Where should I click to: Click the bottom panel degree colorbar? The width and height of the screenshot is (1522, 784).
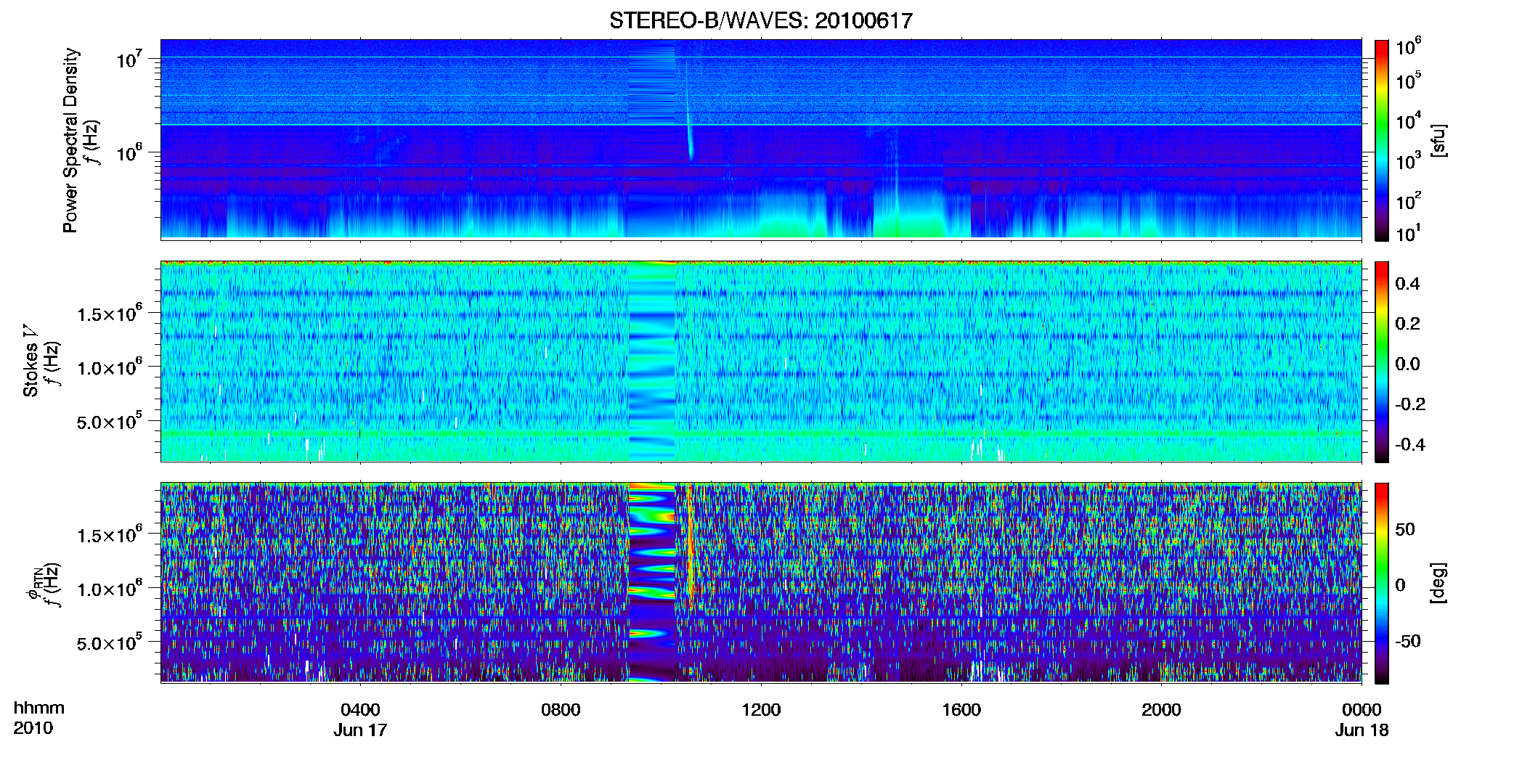[1382, 583]
